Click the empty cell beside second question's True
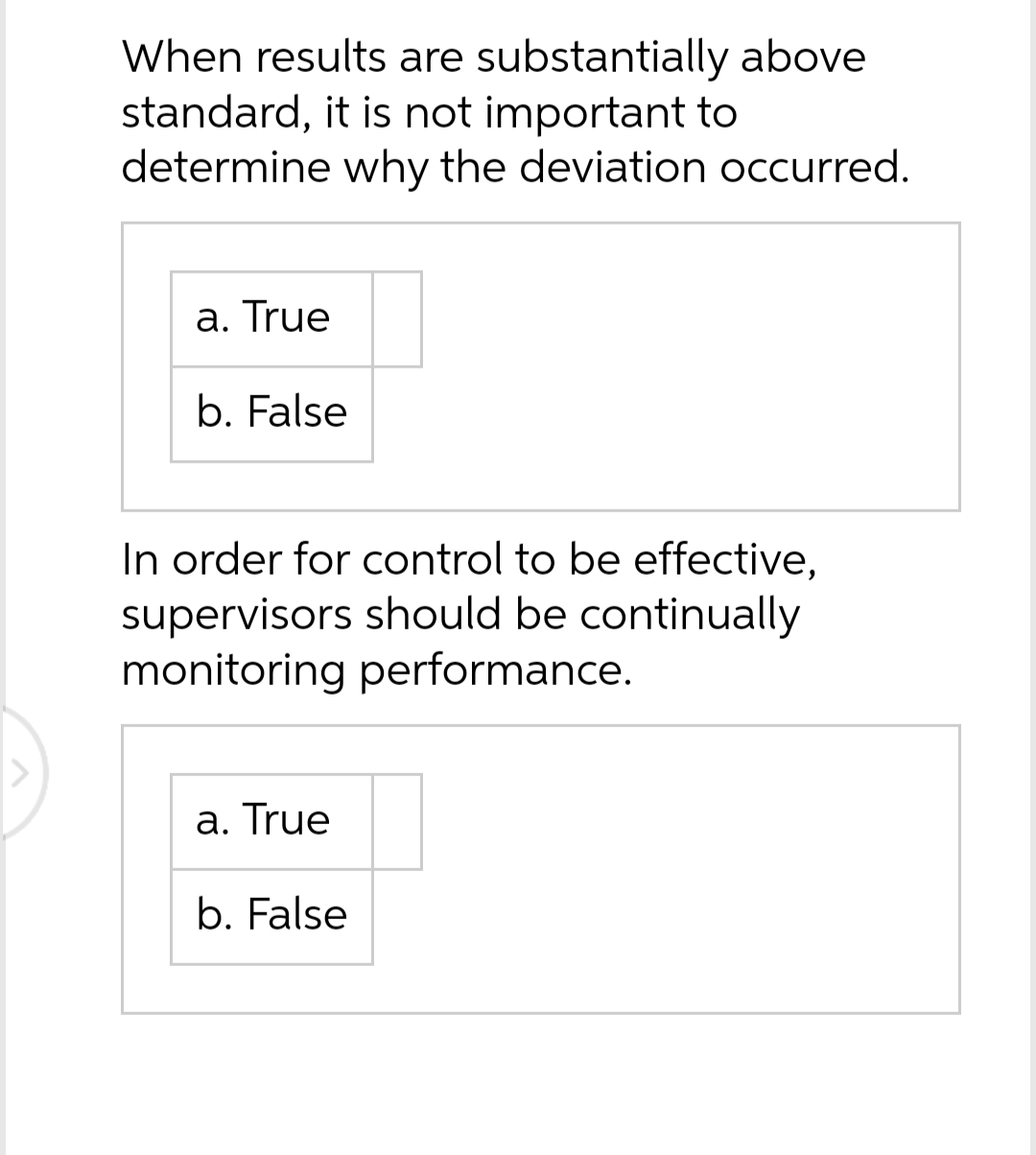Image resolution: width=1036 pixels, height=1155 pixels. (x=398, y=821)
